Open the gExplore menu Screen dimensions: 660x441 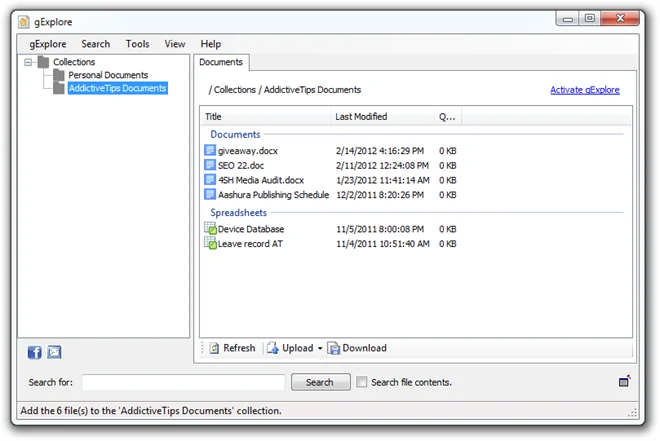point(48,44)
